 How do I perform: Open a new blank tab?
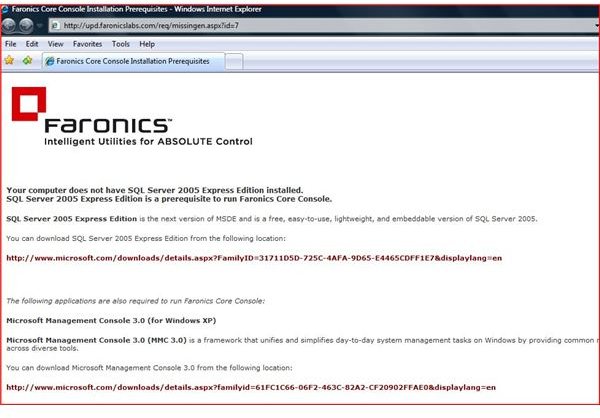[x=234, y=62]
